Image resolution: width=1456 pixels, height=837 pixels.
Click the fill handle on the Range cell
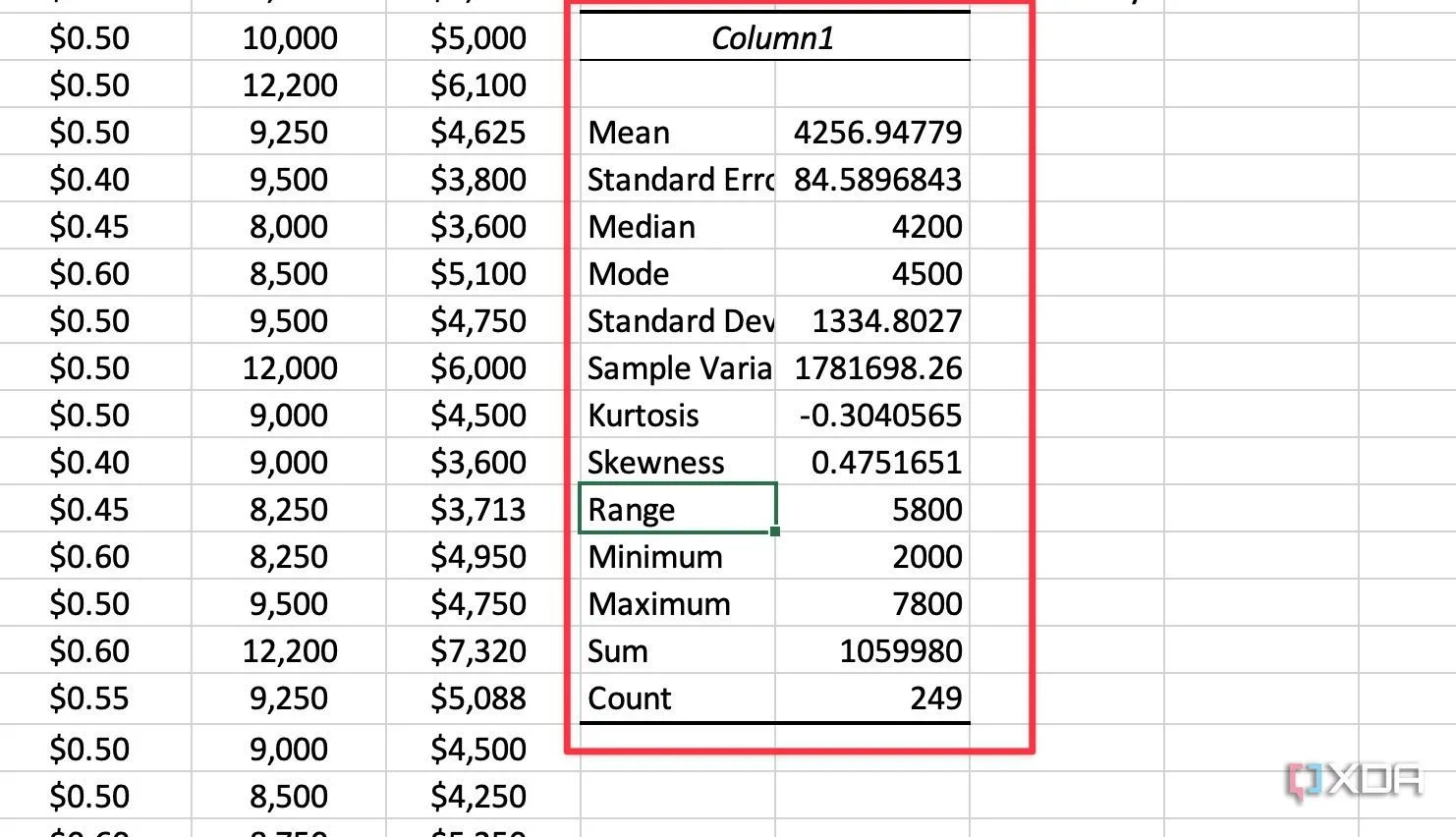point(775,531)
